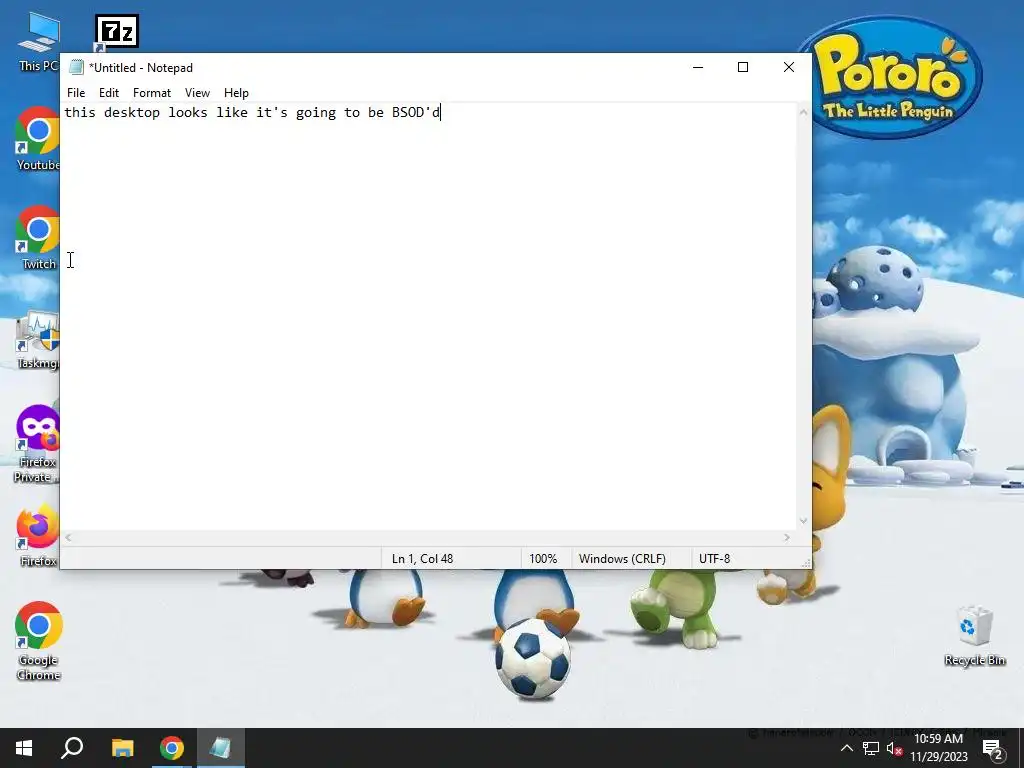Open the Help menu in Notepad
This screenshot has width=1024, height=768.
[236, 93]
